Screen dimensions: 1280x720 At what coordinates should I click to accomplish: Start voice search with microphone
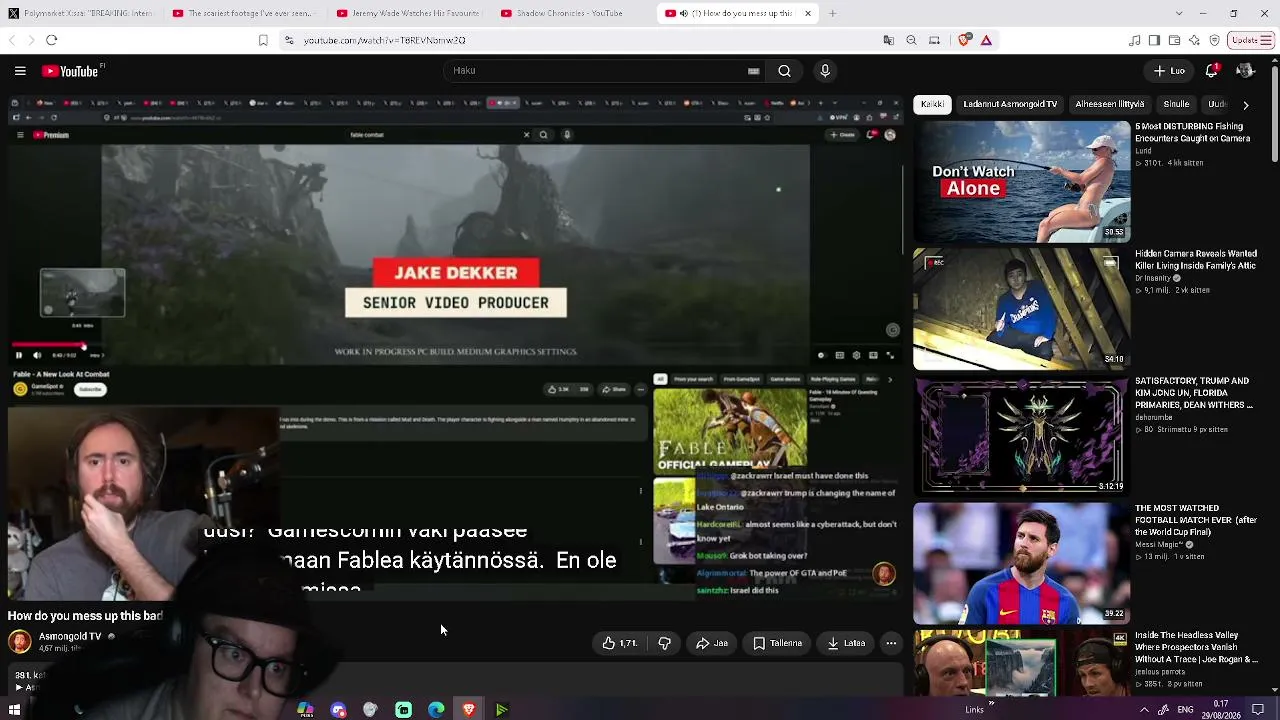[825, 71]
